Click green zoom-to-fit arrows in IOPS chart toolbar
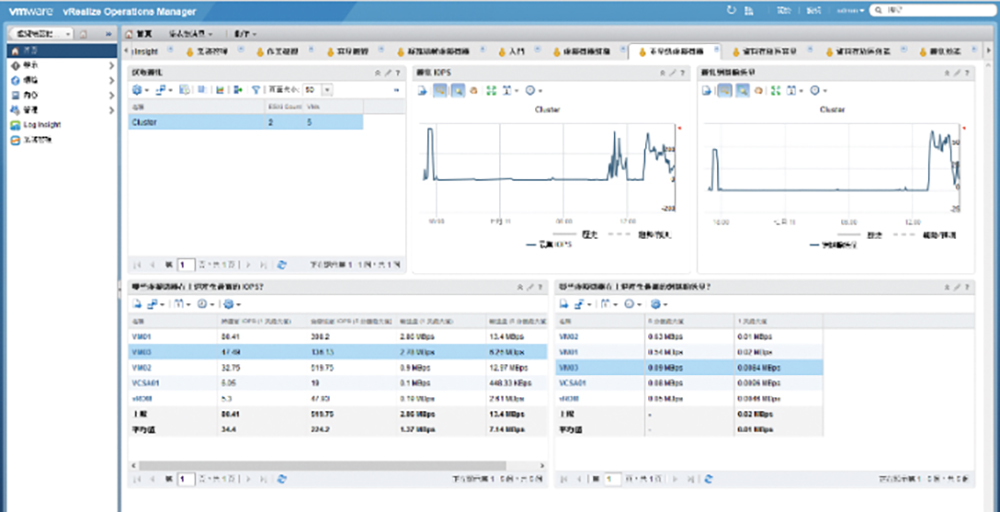This screenshot has width=1000, height=512. [490, 91]
